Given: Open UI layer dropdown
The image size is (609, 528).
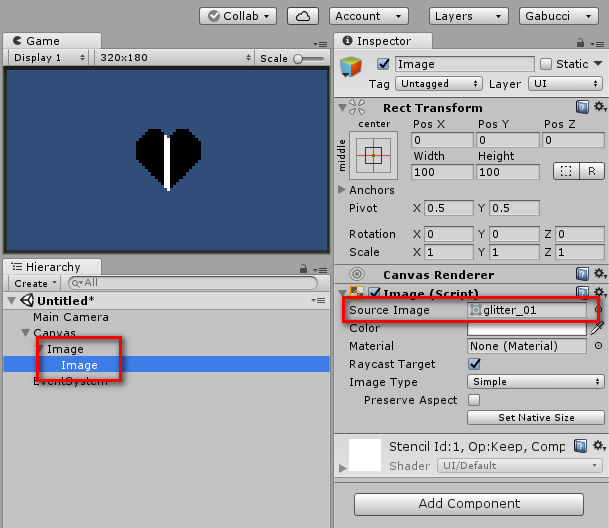Looking at the screenshot, I should click(565, 84).
